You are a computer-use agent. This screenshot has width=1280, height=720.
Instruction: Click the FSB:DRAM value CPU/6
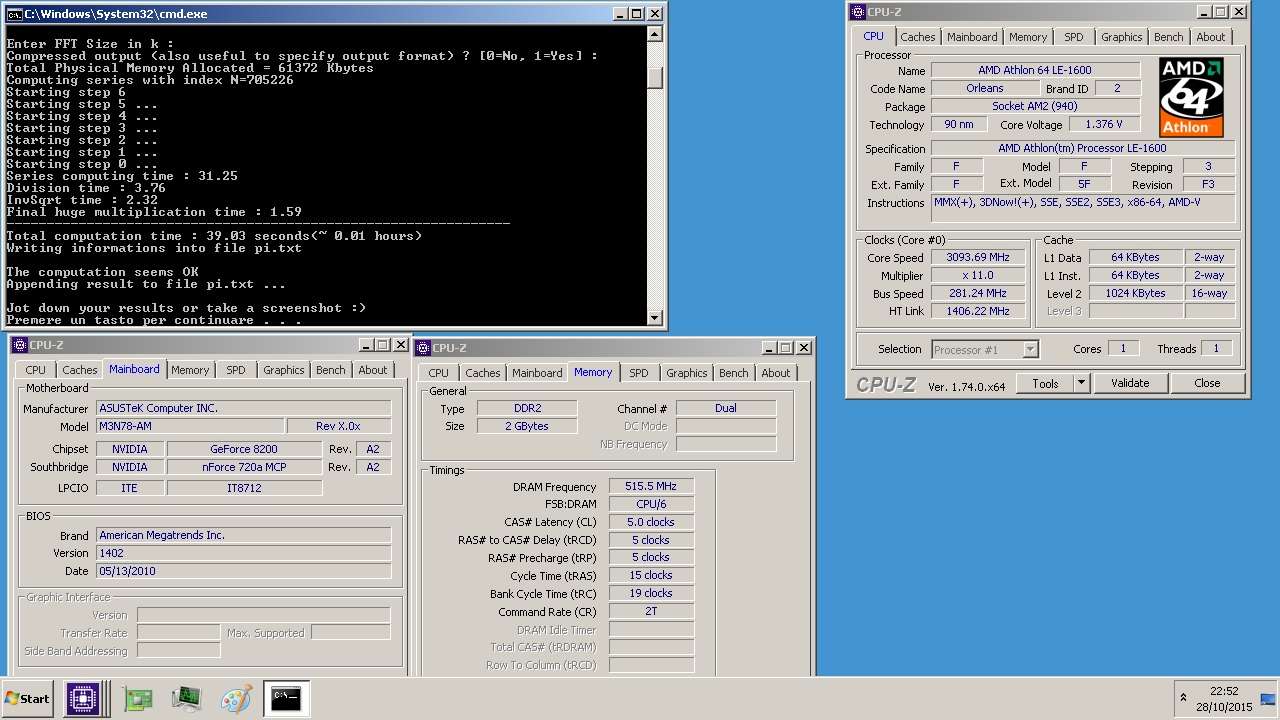coord(651,505)
